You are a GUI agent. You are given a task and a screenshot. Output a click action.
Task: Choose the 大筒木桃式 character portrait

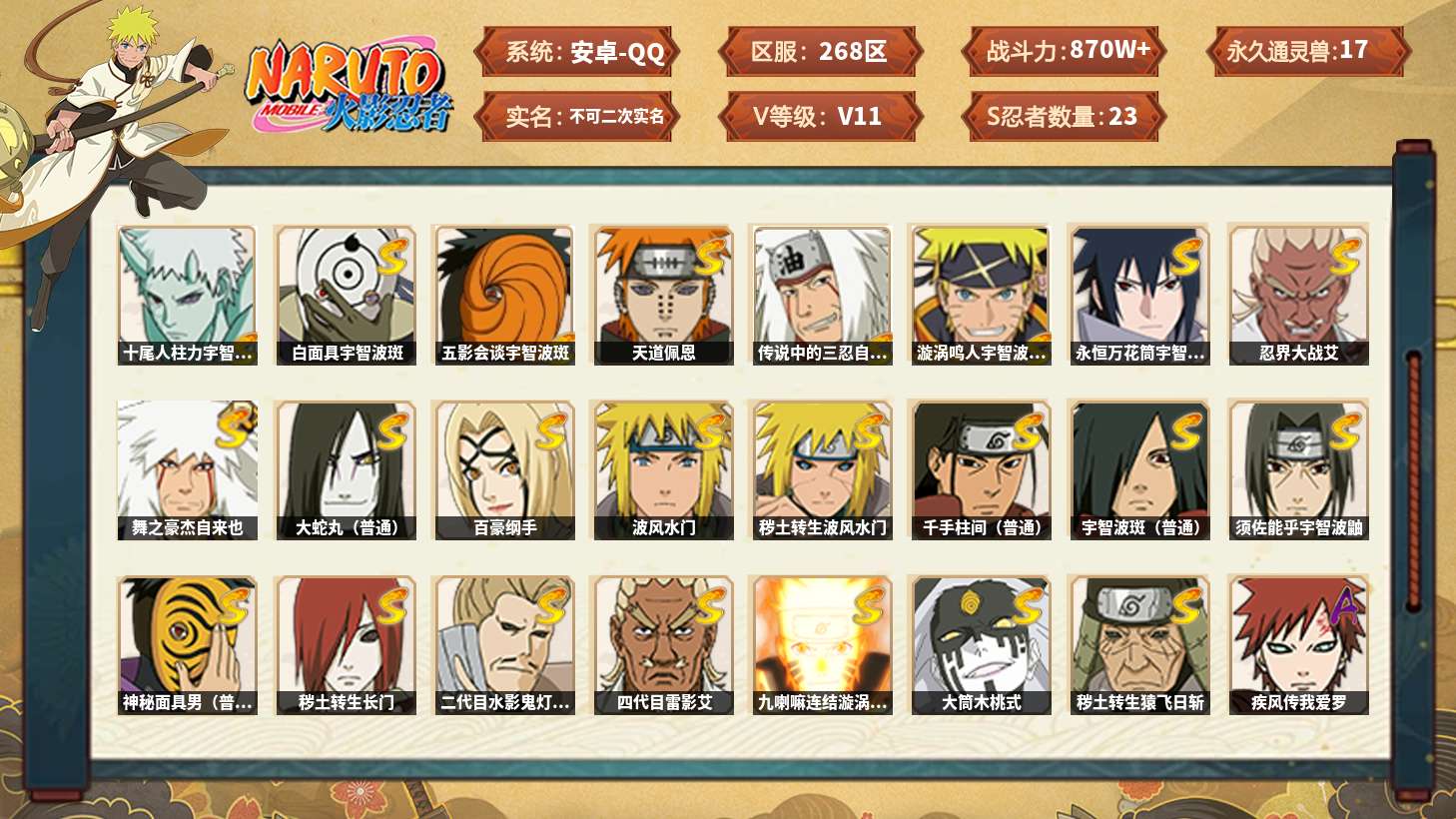coord(981,644)
